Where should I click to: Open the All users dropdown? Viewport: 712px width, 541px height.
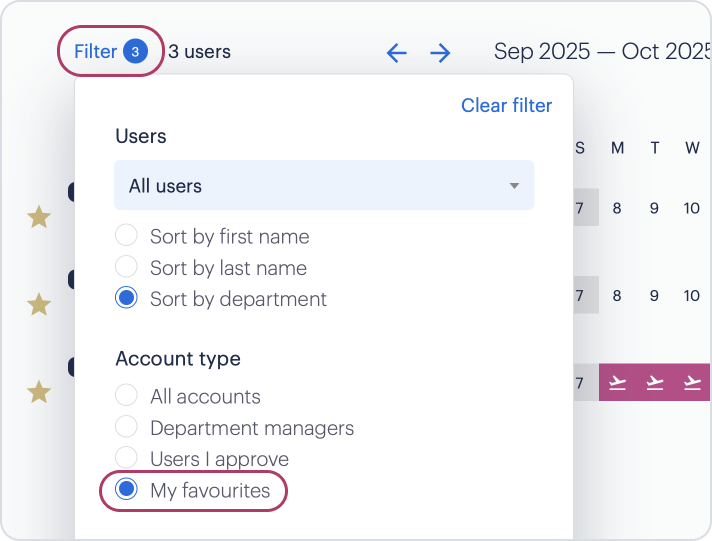pos(323,186)
